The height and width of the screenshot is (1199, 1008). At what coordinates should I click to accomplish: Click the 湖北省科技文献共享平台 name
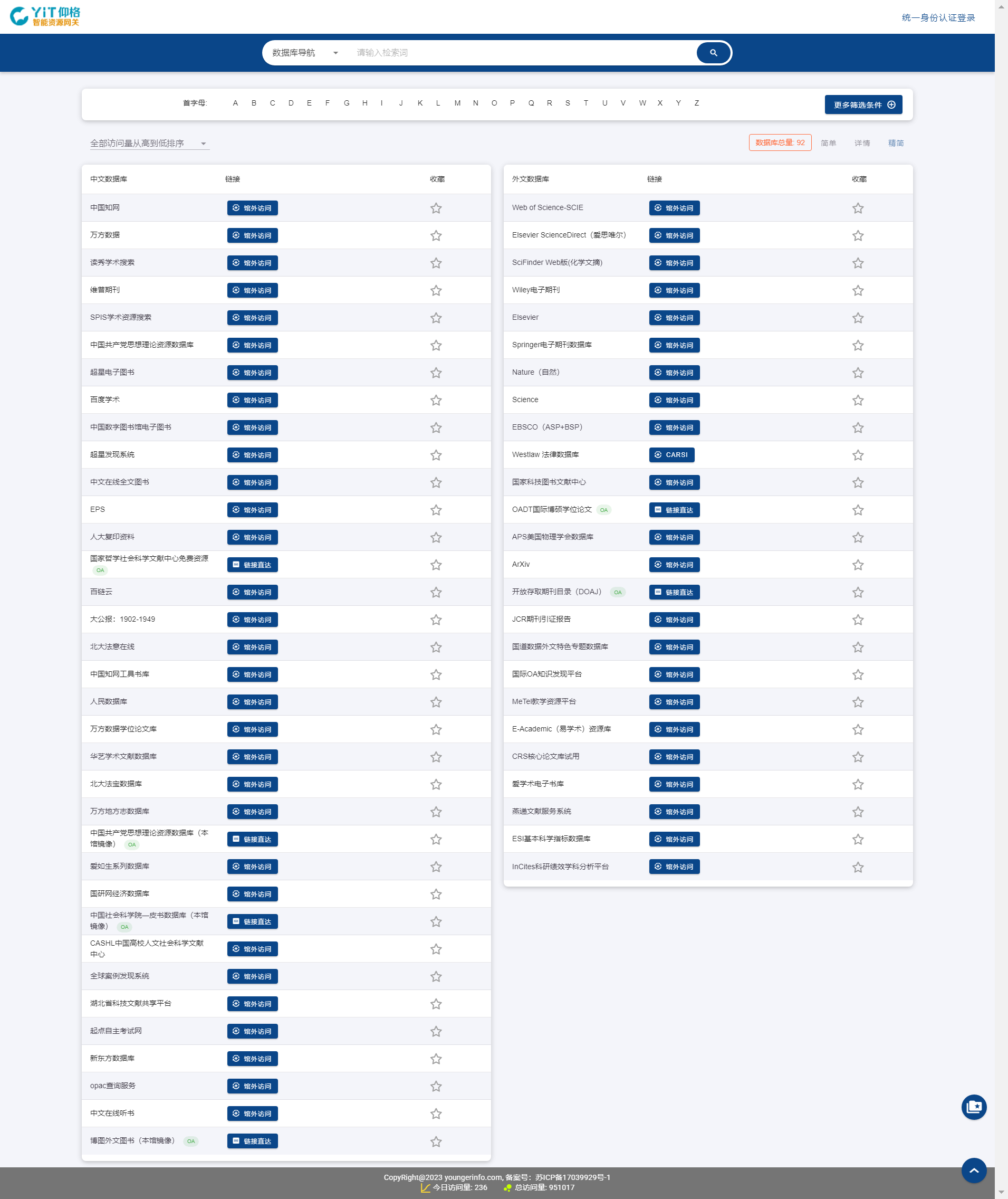130,1003
